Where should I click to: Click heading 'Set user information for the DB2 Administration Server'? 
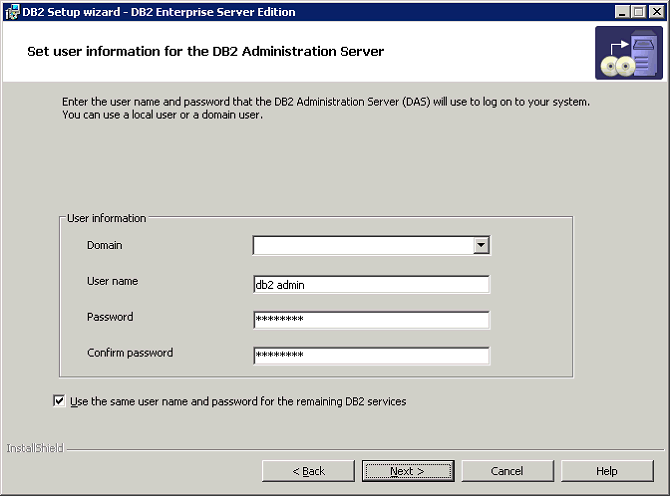coord(205,51)
